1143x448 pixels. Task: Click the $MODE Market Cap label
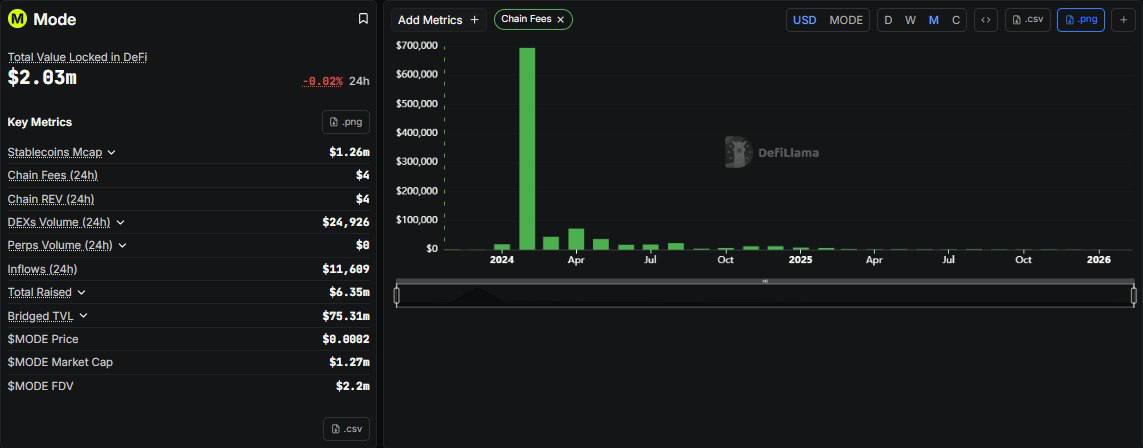coord(61,362)
